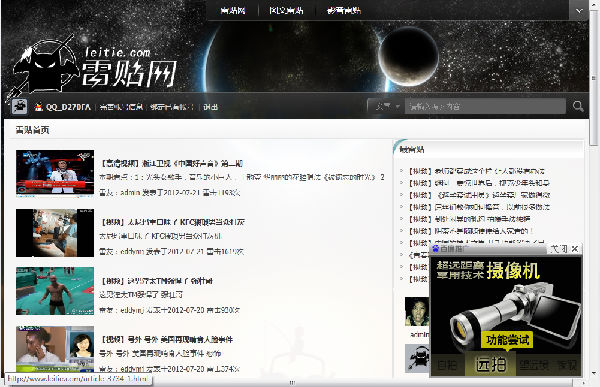The height and width of the screenshot is (387, 600).
Task: Open the third sidebar entry with 《》 title
Action: click(x=479, y=195)
